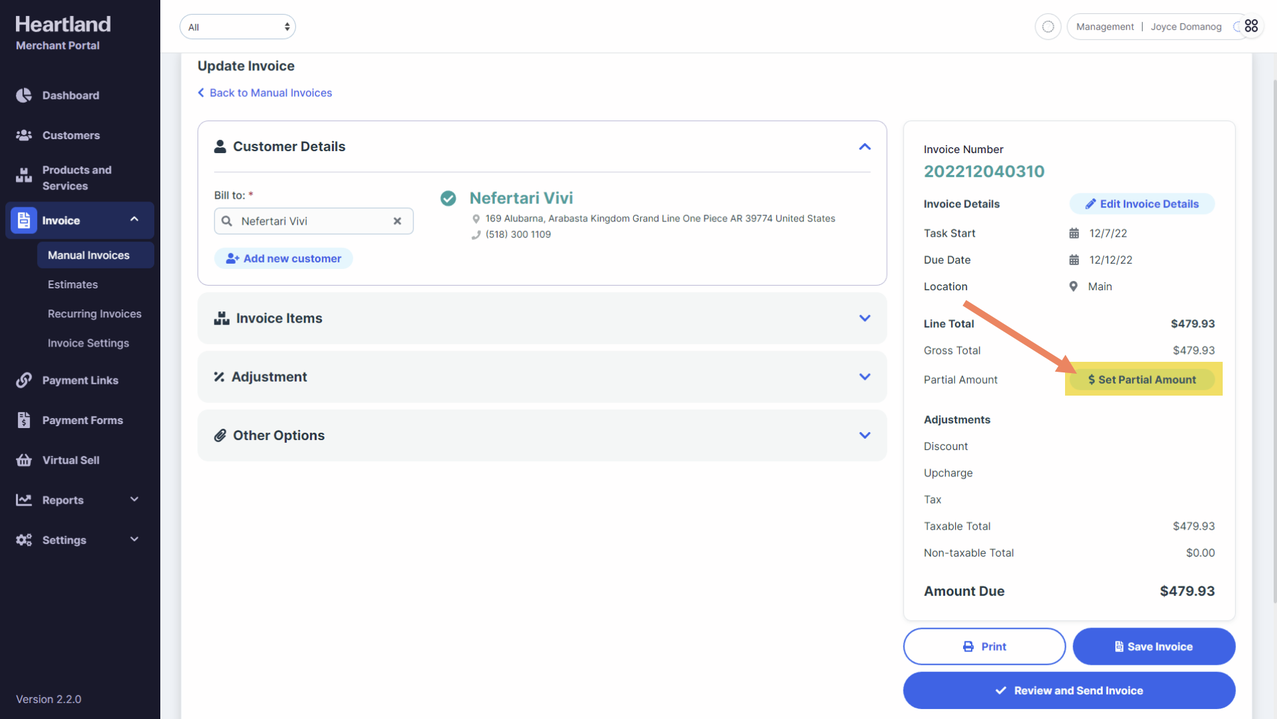Screen dimensions: 1277x719
Task: Click the Customers people icon
Action: [24, 135]
